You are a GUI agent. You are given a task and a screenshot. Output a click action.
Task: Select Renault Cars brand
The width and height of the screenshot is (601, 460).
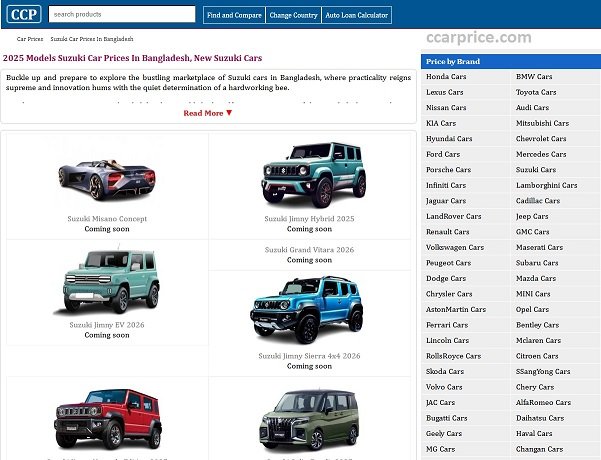click(447, 232)
